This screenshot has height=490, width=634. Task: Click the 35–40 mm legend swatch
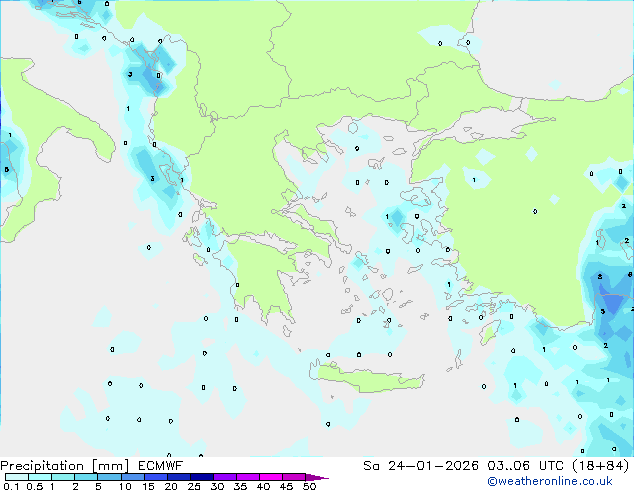(x=247, y=477)
